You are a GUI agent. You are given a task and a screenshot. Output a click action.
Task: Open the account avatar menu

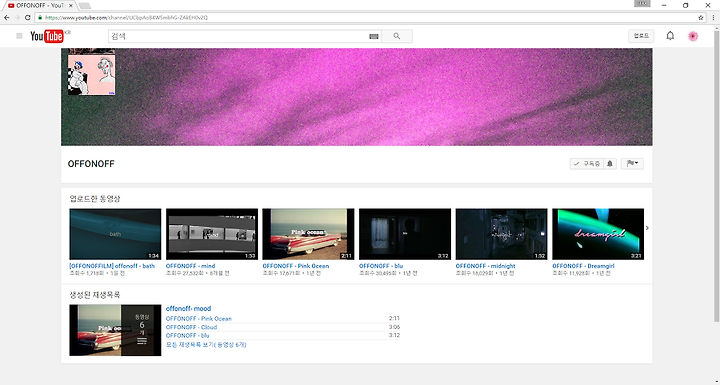(693, 36)
